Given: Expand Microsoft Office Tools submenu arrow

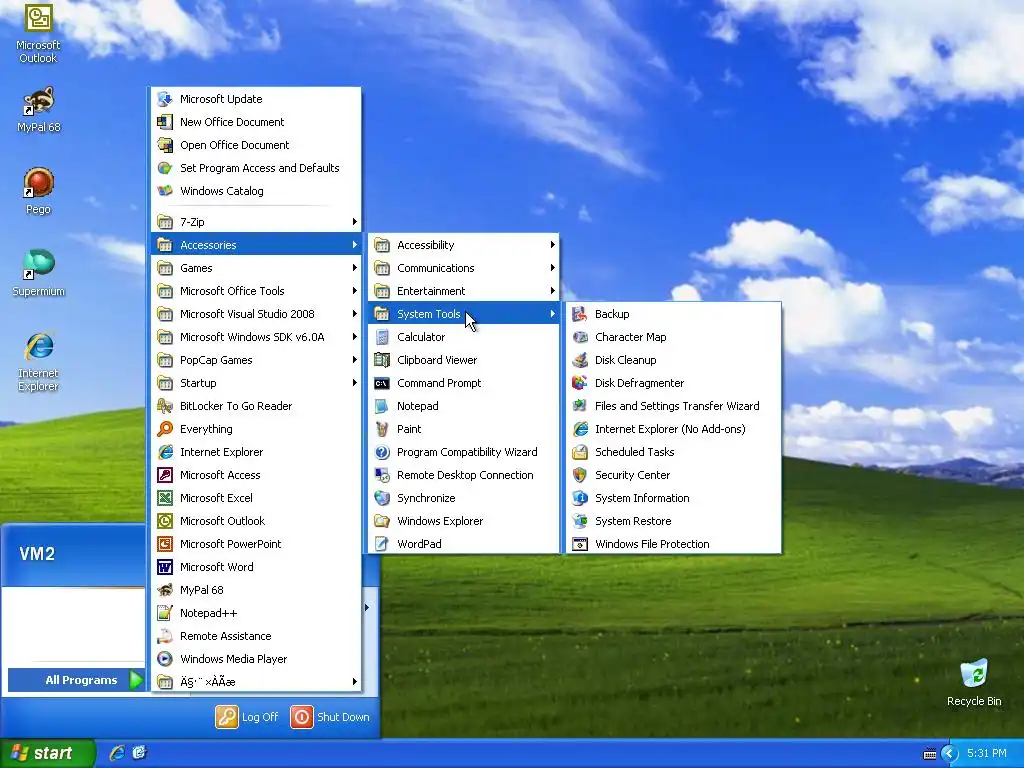Looking at the screenshot, I should 355,291.
